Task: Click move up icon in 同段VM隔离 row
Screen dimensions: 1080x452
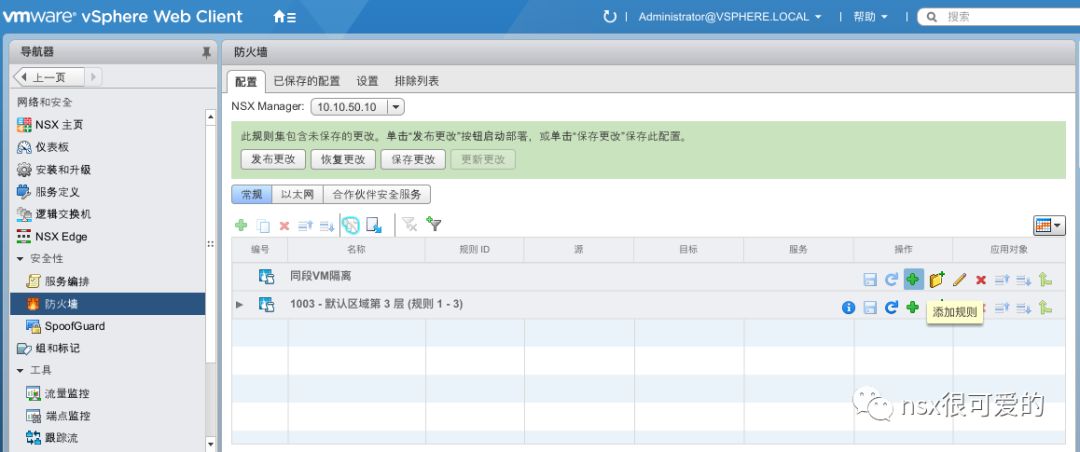Action: 1002,280
